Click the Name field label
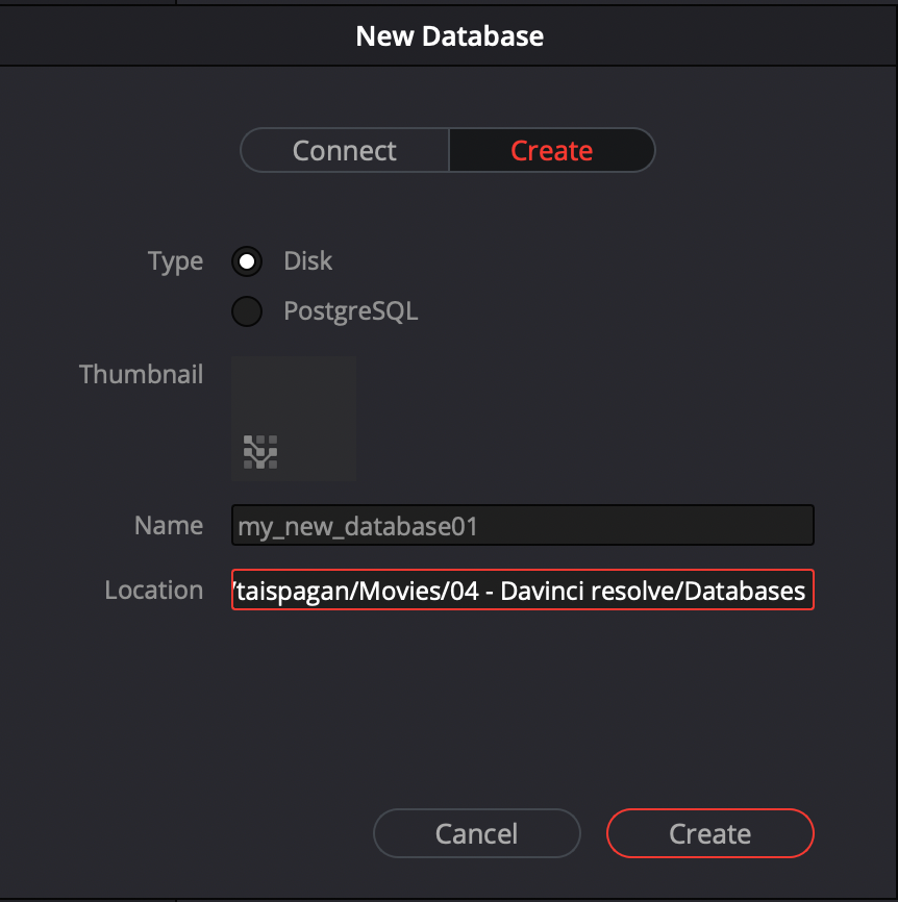 tap(169, 525)
